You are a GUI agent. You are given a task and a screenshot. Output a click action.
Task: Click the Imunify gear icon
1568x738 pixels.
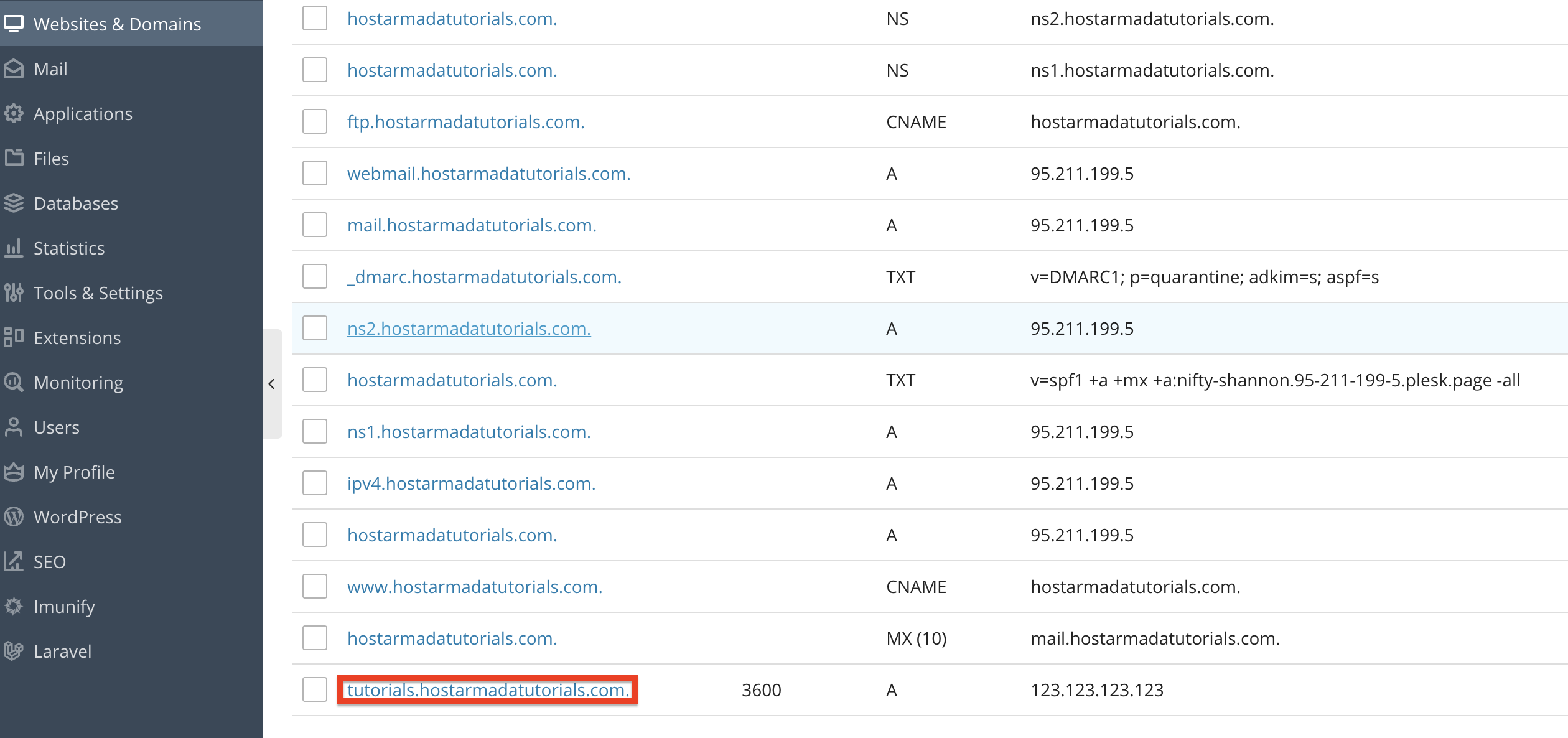point(14,606)
